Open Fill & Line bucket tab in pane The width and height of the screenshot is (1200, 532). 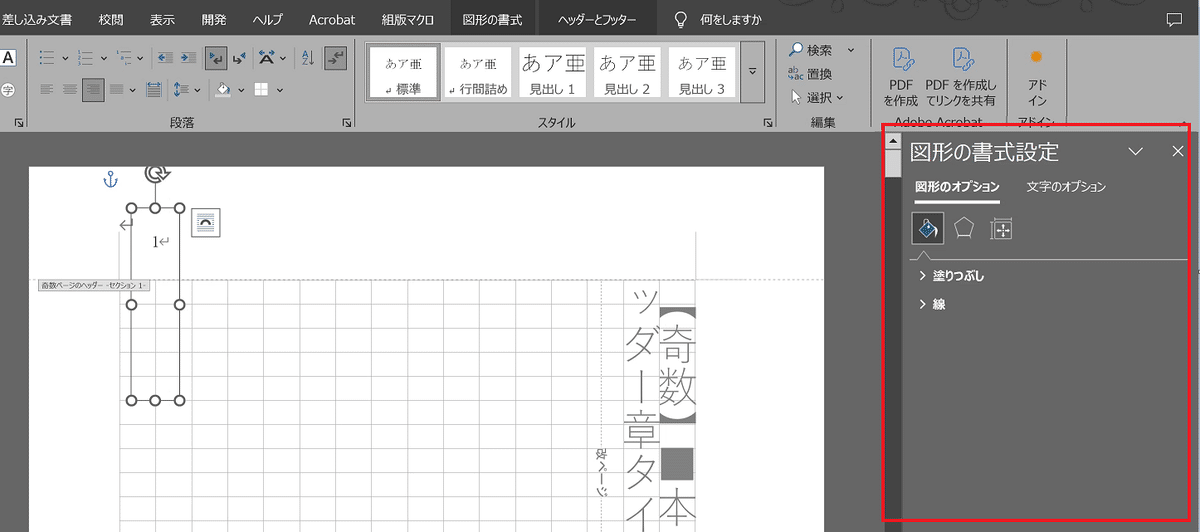point(927,229)
